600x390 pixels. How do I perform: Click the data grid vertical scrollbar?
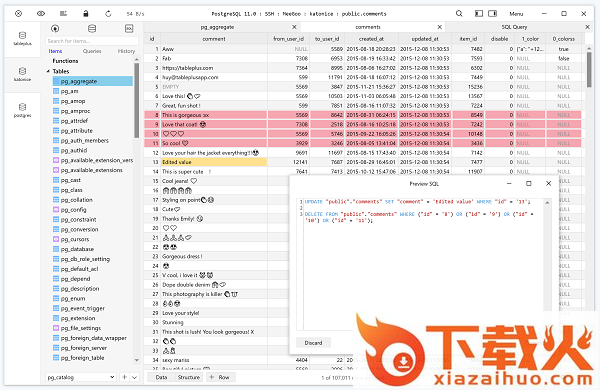(x=589, y=70)
